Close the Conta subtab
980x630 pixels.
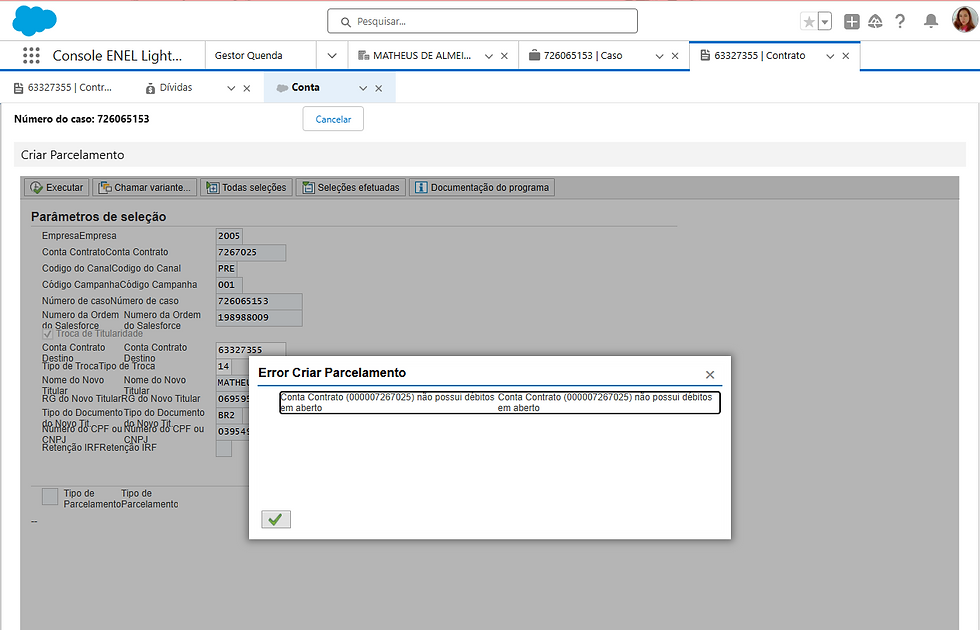point(379,88)
